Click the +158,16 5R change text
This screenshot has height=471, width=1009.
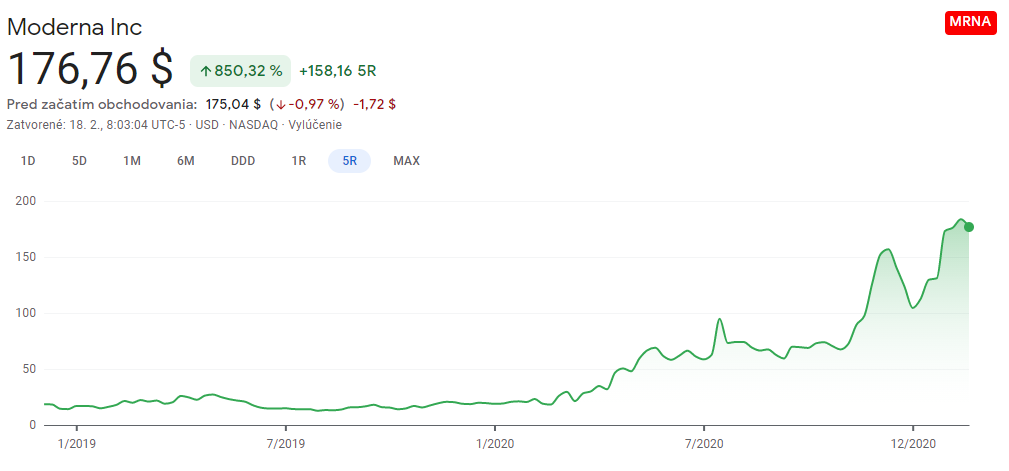pos(338,71)
